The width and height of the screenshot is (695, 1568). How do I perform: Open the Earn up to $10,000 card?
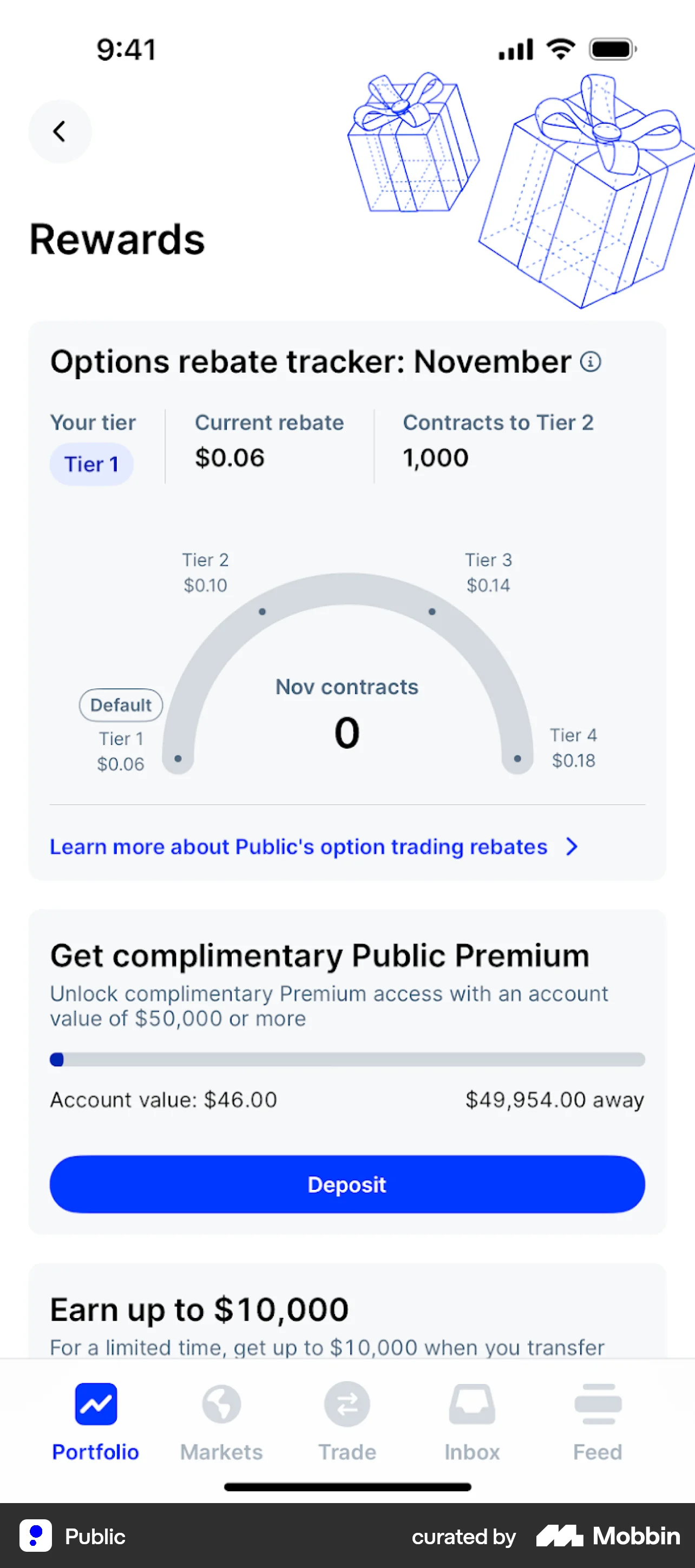point(347,1315)
